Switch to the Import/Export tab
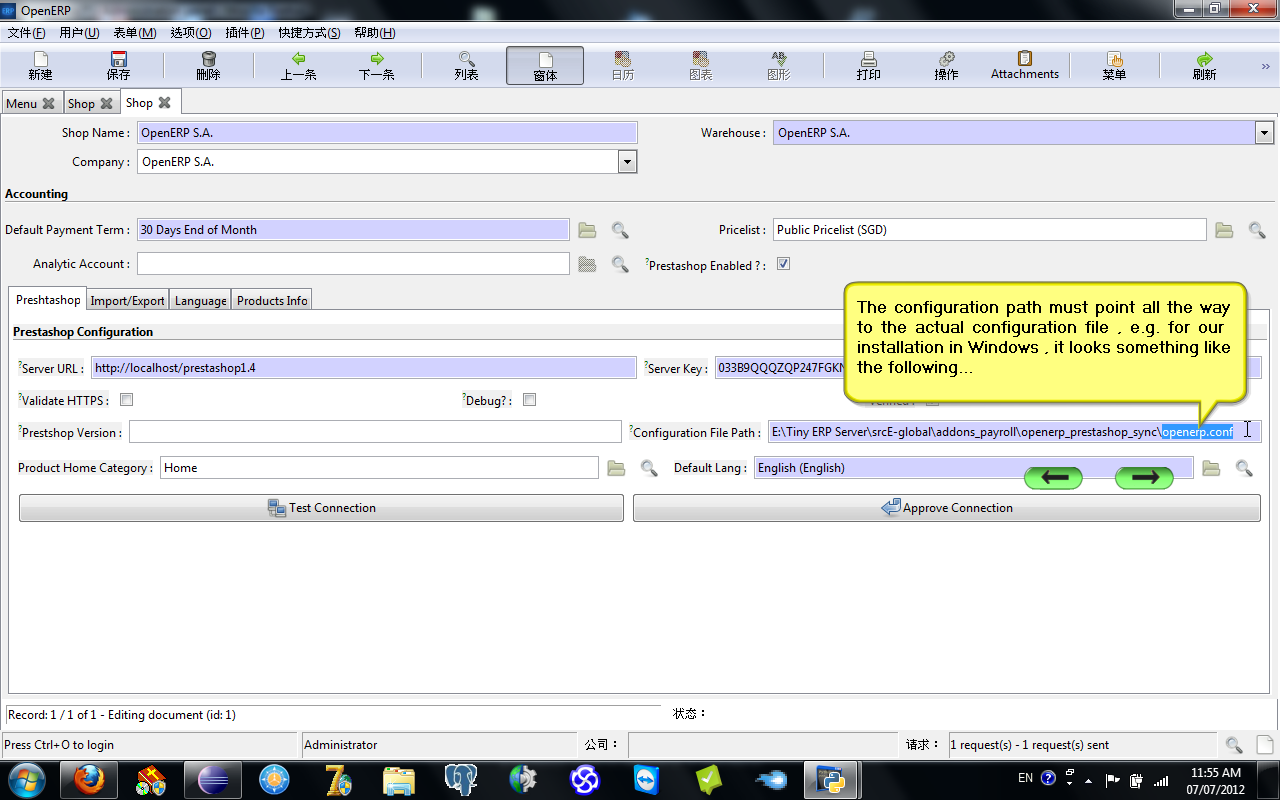 [127, 301]
